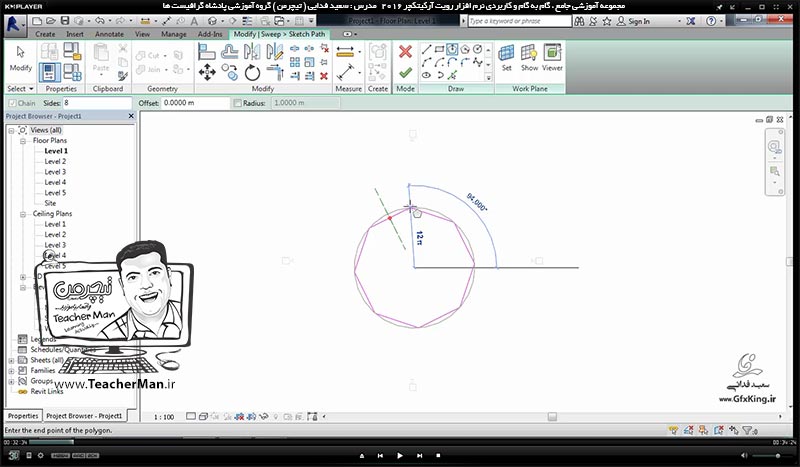Image resolution: width=800 pixels, height=467 pixels.
Task: Open the Insert ribbon tab
Action: pyautogui.click(x=74, y=34)
